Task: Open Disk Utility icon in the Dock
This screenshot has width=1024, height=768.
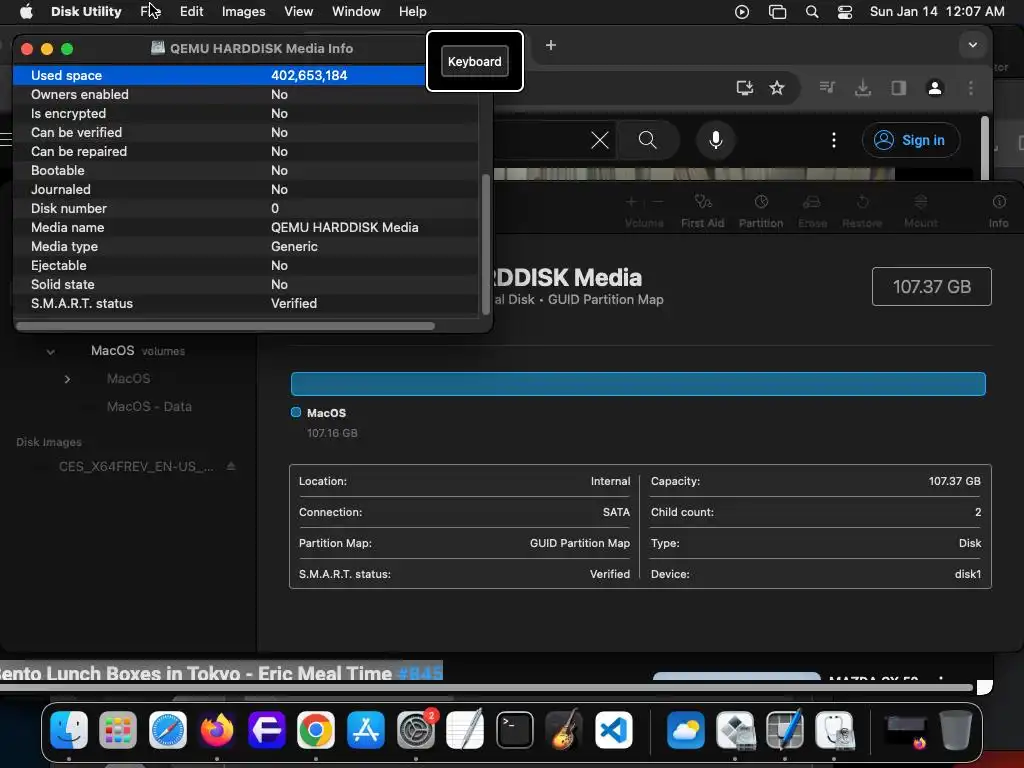Action: click(x=835, y=729)
